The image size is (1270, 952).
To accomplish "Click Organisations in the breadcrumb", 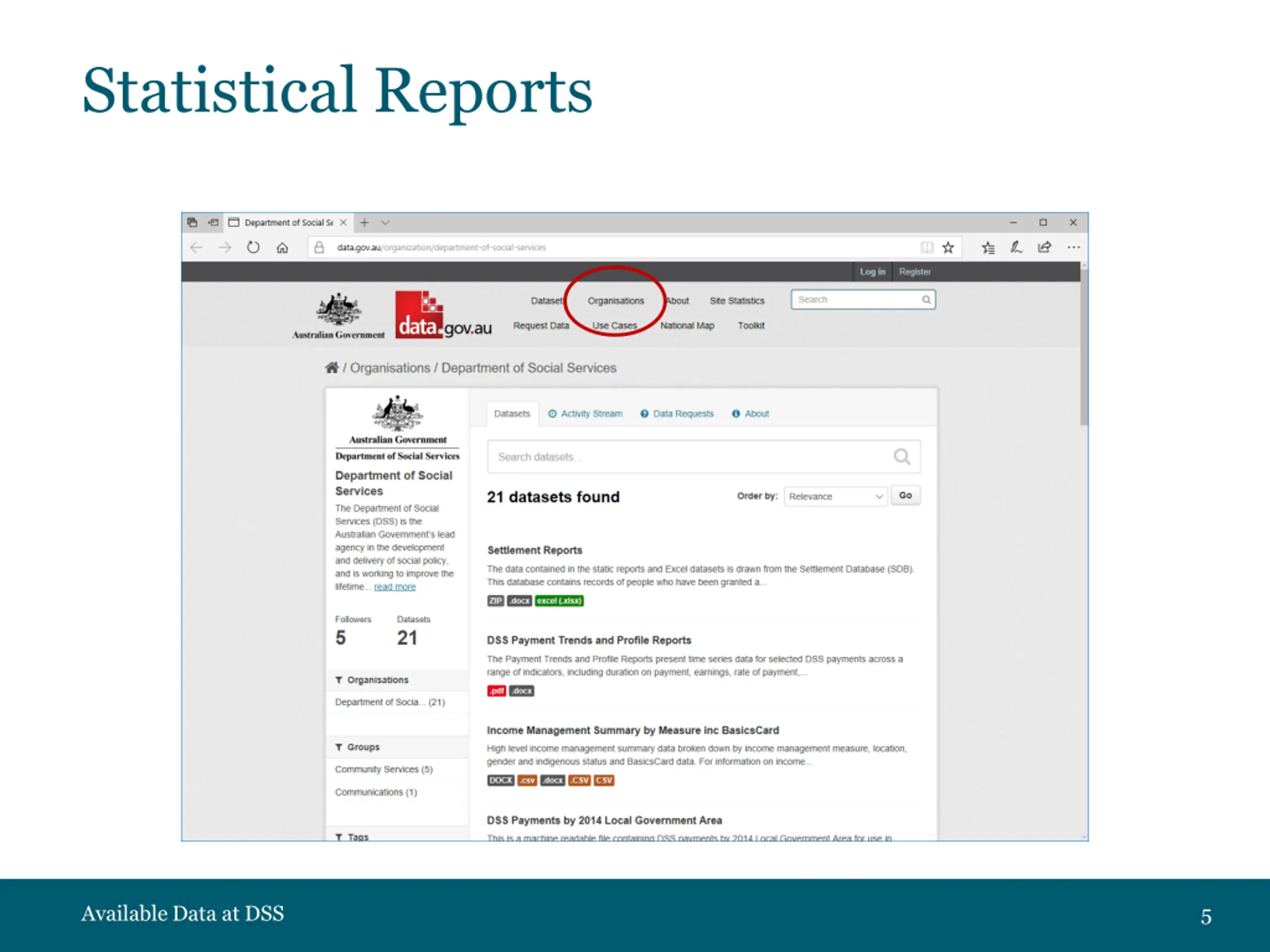I will [x=390, y=368].
